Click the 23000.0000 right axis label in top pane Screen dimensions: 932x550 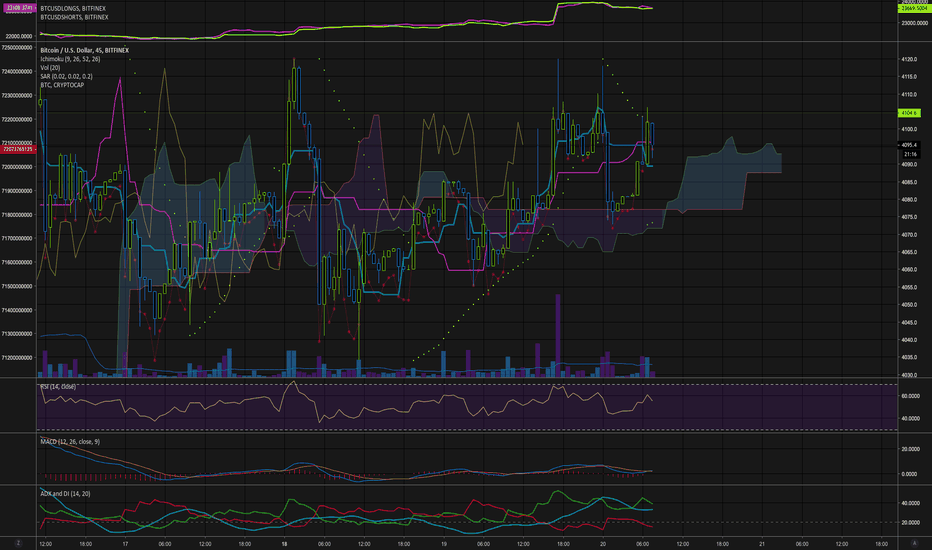pos(914,23)
